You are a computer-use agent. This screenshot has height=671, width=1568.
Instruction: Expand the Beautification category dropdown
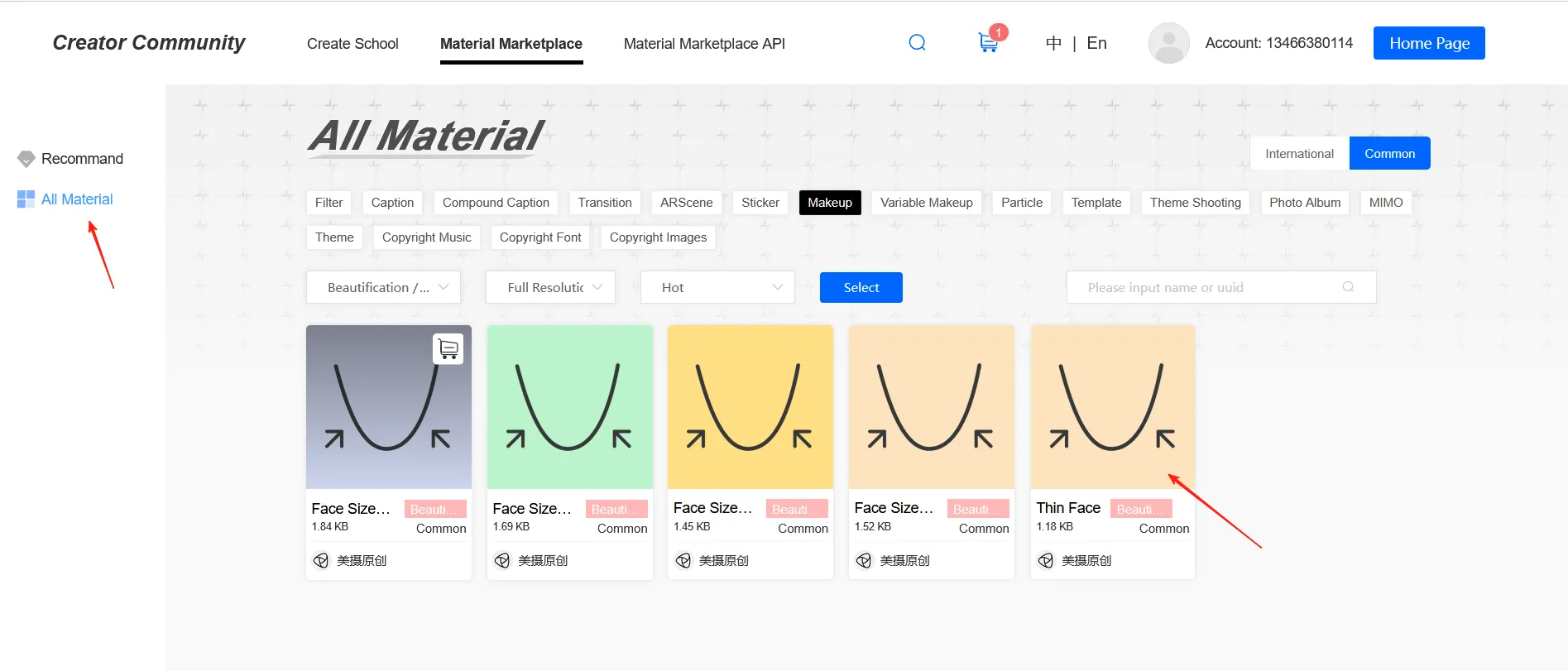[x=383, y=288]
